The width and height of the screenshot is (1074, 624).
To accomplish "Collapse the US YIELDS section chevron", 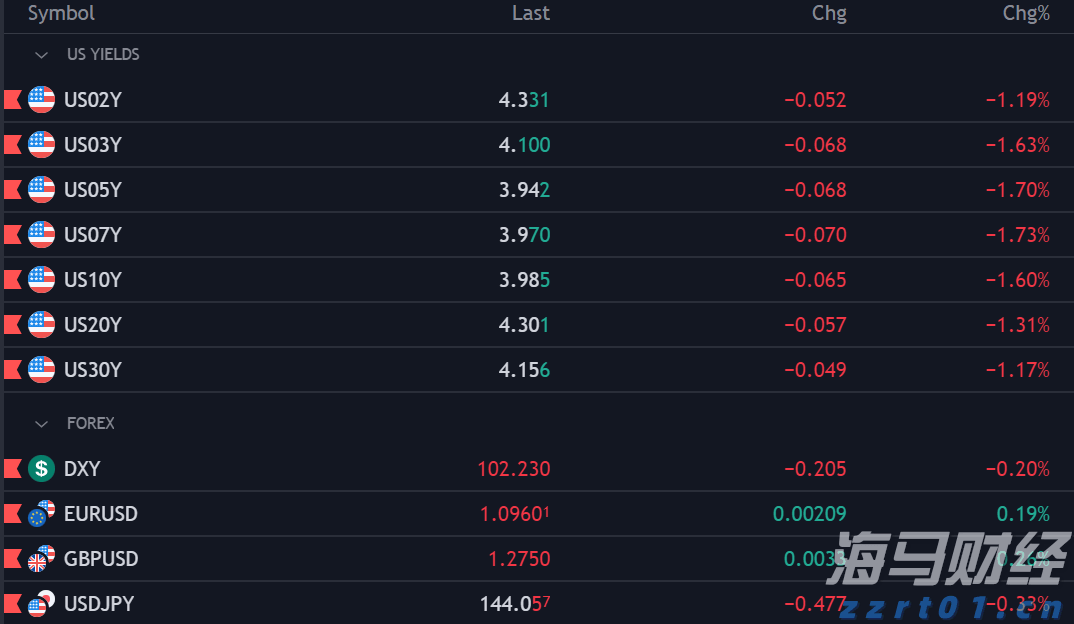I will pyautogui.click(x=42, y=55).
